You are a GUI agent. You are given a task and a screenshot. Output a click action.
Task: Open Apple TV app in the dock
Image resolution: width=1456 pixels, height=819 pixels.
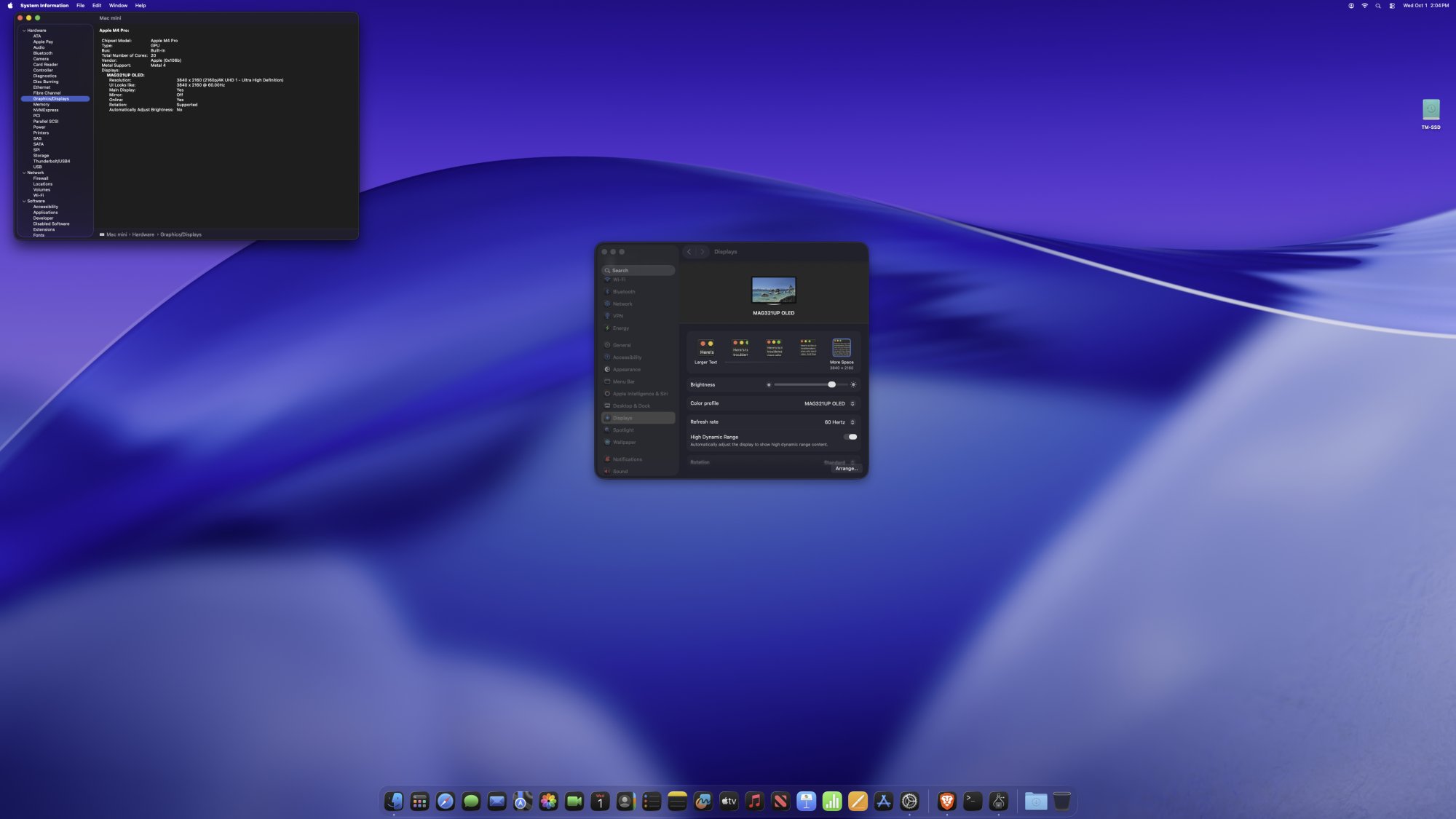(x=729, y=802)
